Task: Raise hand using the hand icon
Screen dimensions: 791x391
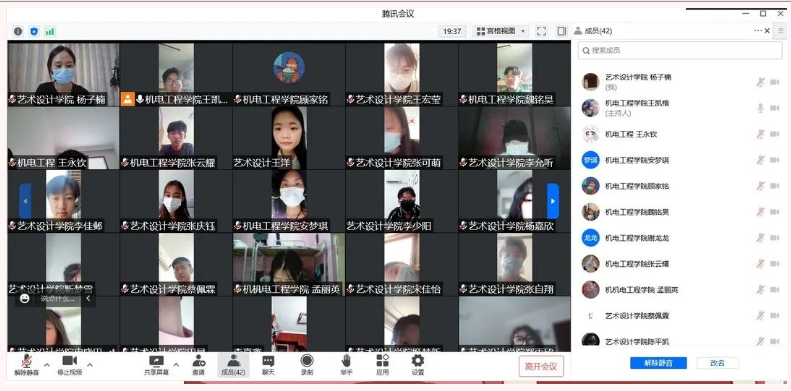Action: [346, 360]
